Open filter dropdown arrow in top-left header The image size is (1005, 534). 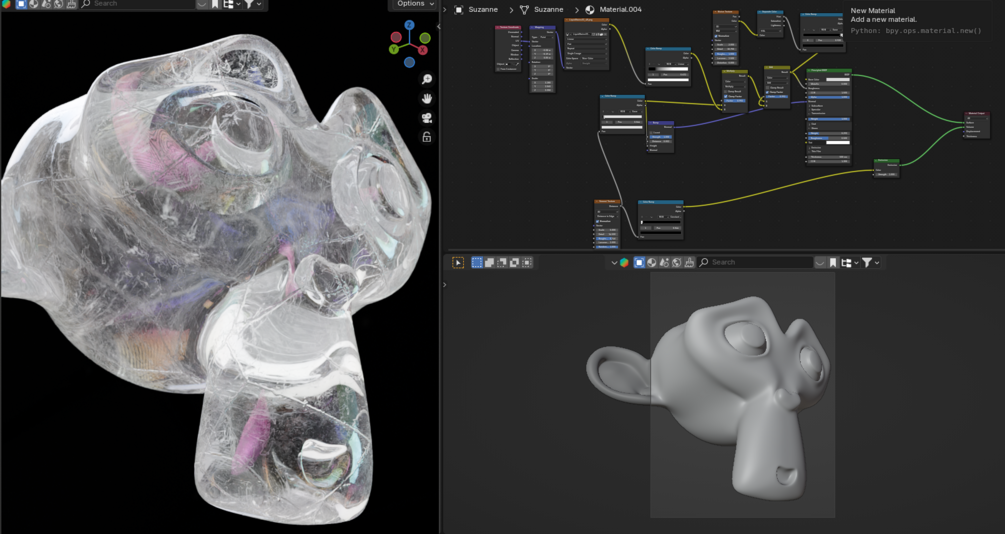click(x=259, y=4)
